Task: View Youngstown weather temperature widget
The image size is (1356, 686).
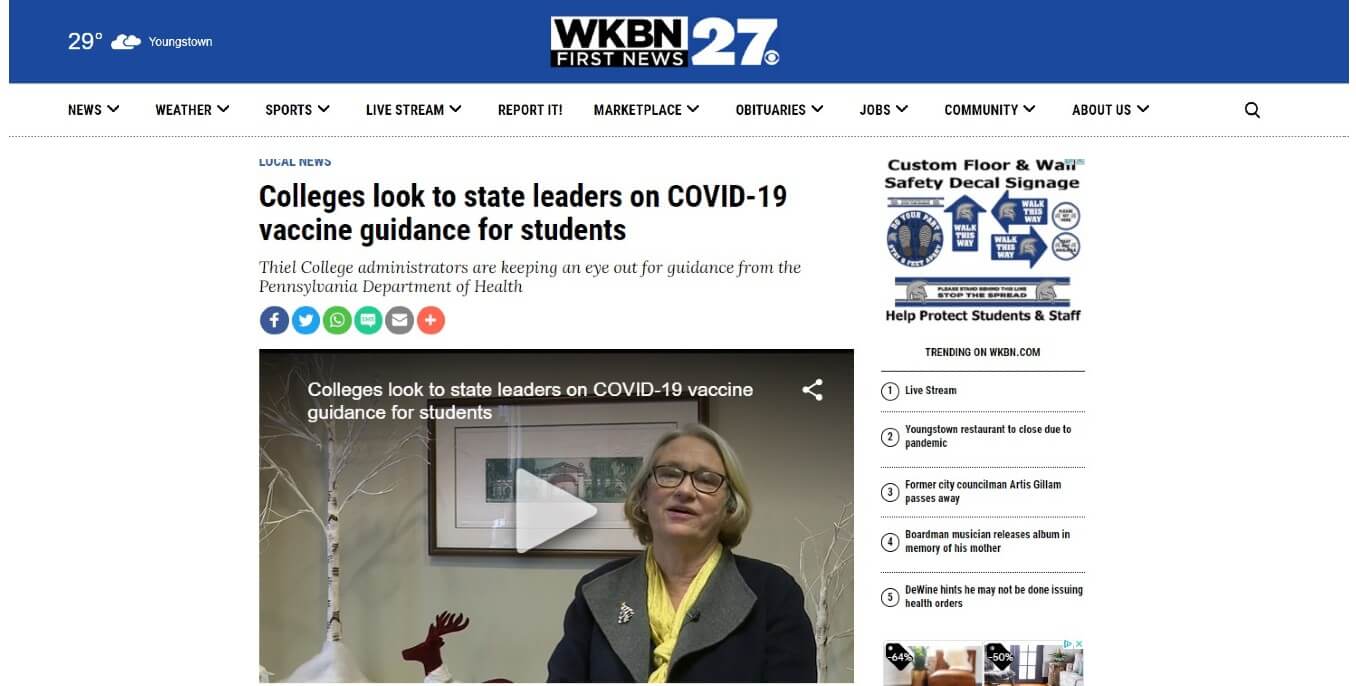Action: [140, 42]
